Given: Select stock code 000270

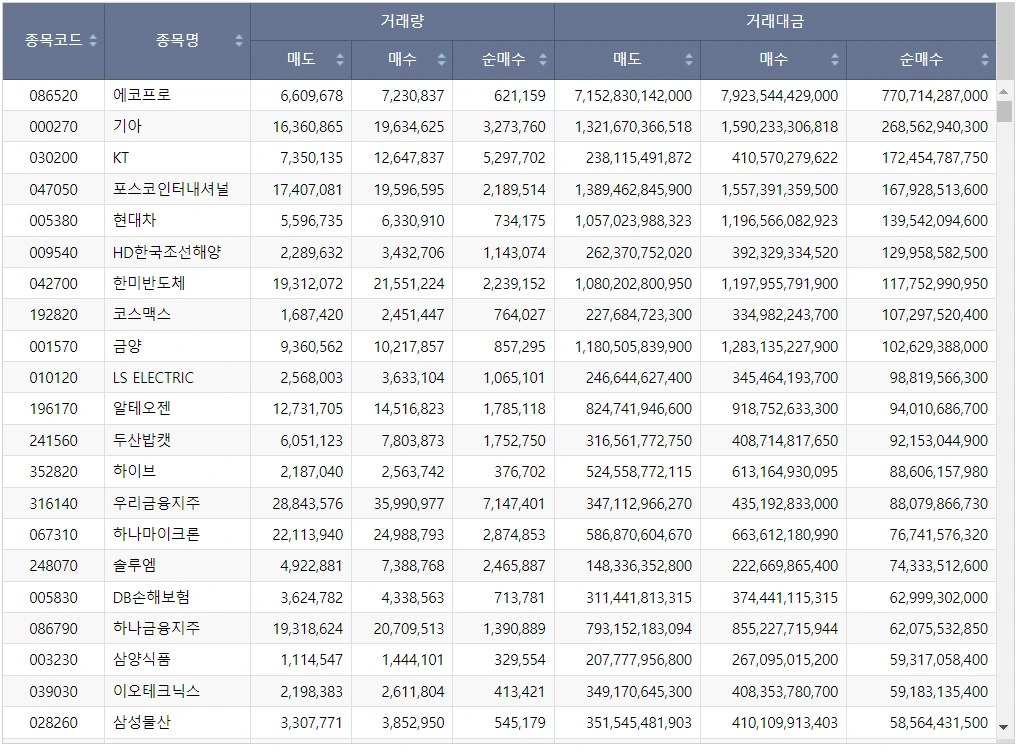Looking at the screenshot, I should 53,127.
